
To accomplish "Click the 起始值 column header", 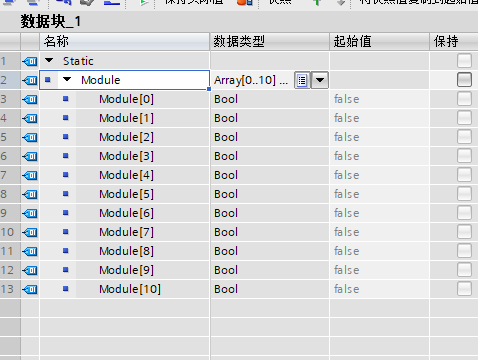I will pyautogui.click(x=379, y=42).
